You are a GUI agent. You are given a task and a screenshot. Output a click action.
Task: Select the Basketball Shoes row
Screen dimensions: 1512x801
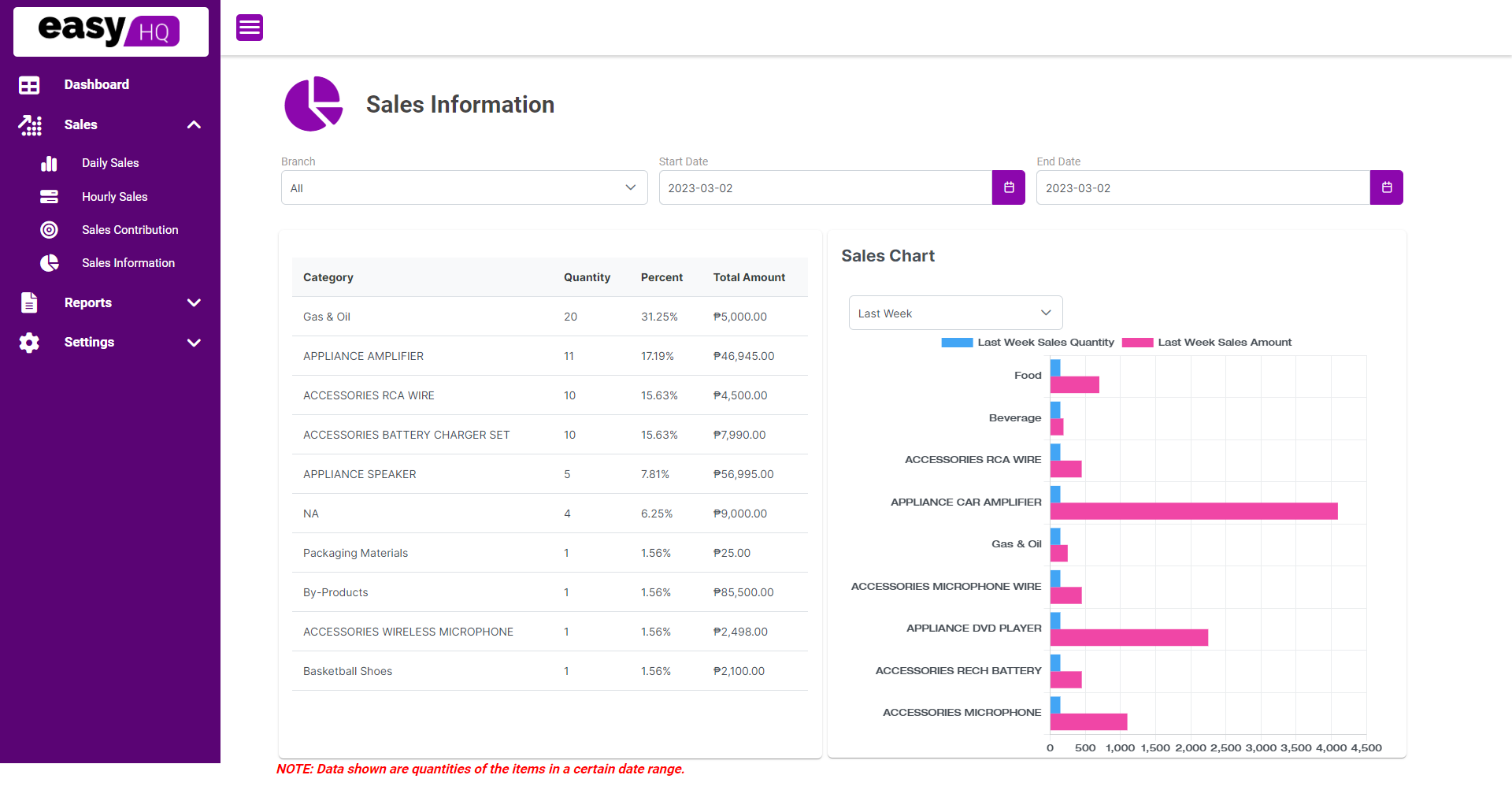(x=550, y=671)
